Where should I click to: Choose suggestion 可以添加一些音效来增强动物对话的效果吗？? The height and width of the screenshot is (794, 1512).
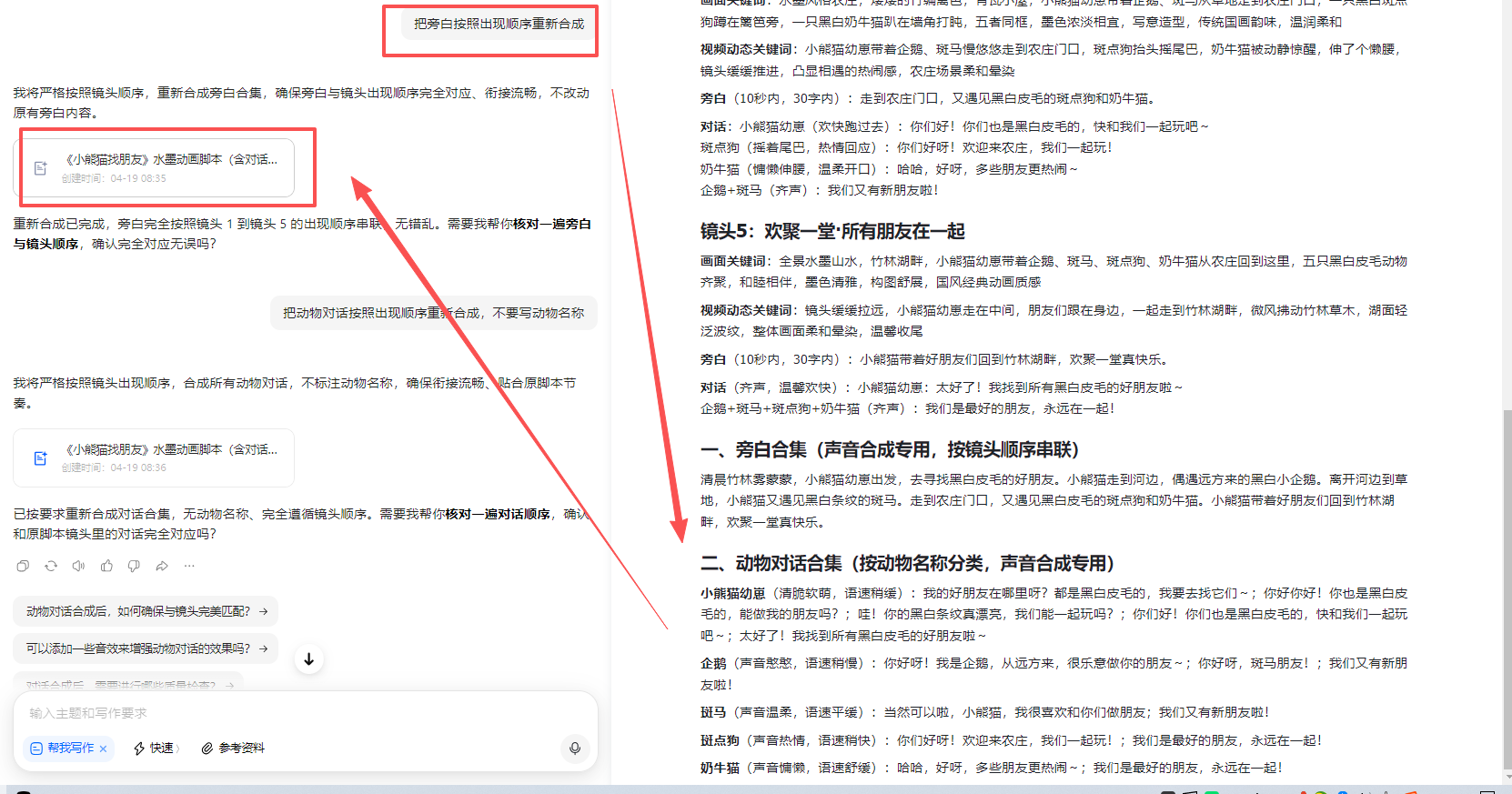(146, 648)
